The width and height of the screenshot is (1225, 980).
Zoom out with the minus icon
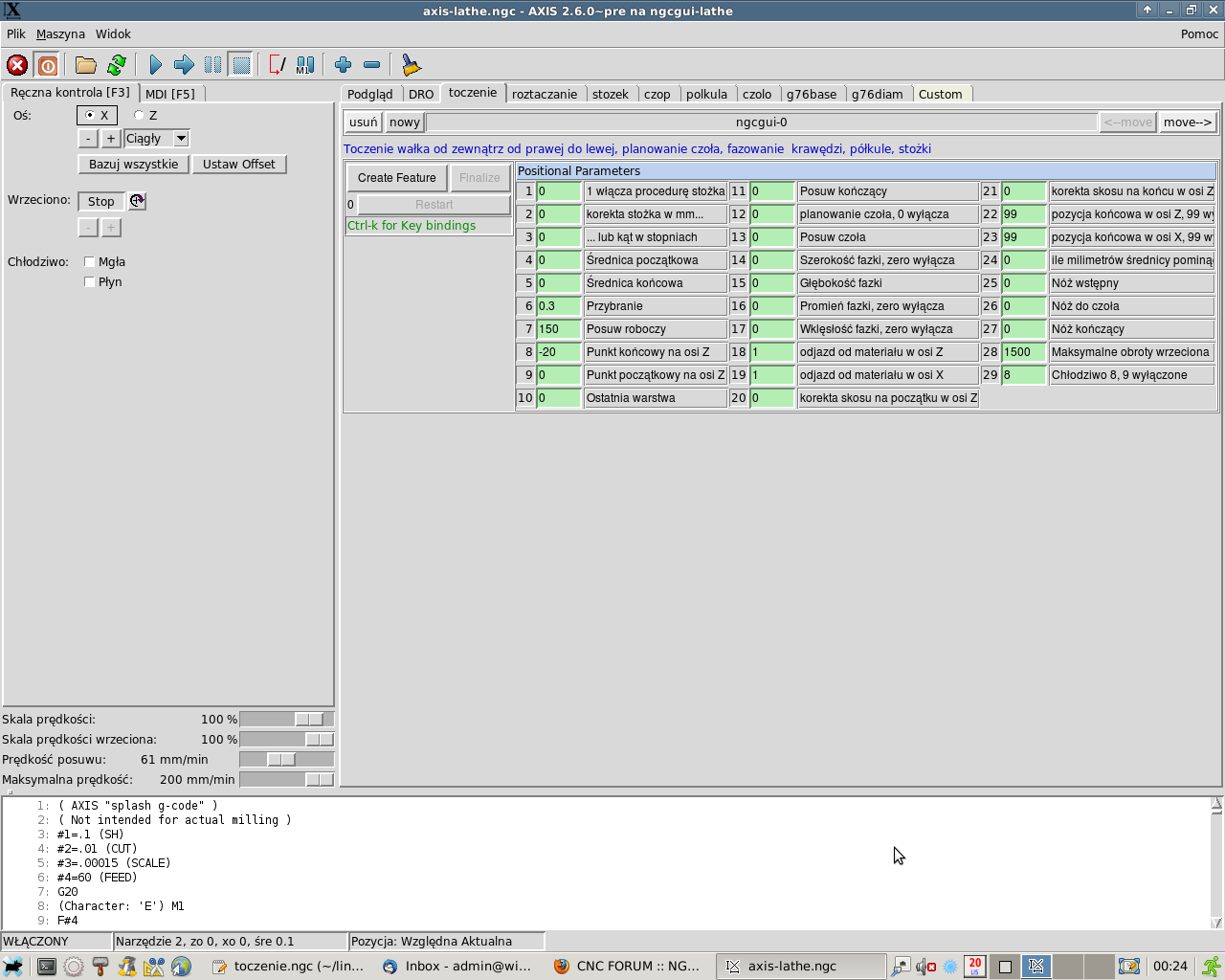pyautogui.click(x=372, y=65)
